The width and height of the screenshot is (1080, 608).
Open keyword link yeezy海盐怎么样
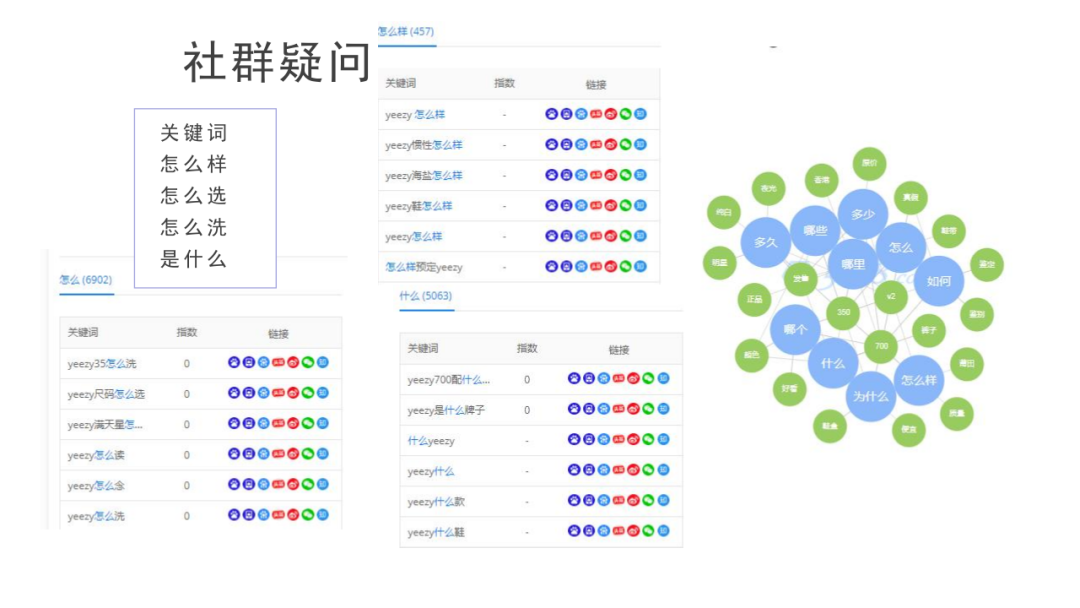[424, 176]
